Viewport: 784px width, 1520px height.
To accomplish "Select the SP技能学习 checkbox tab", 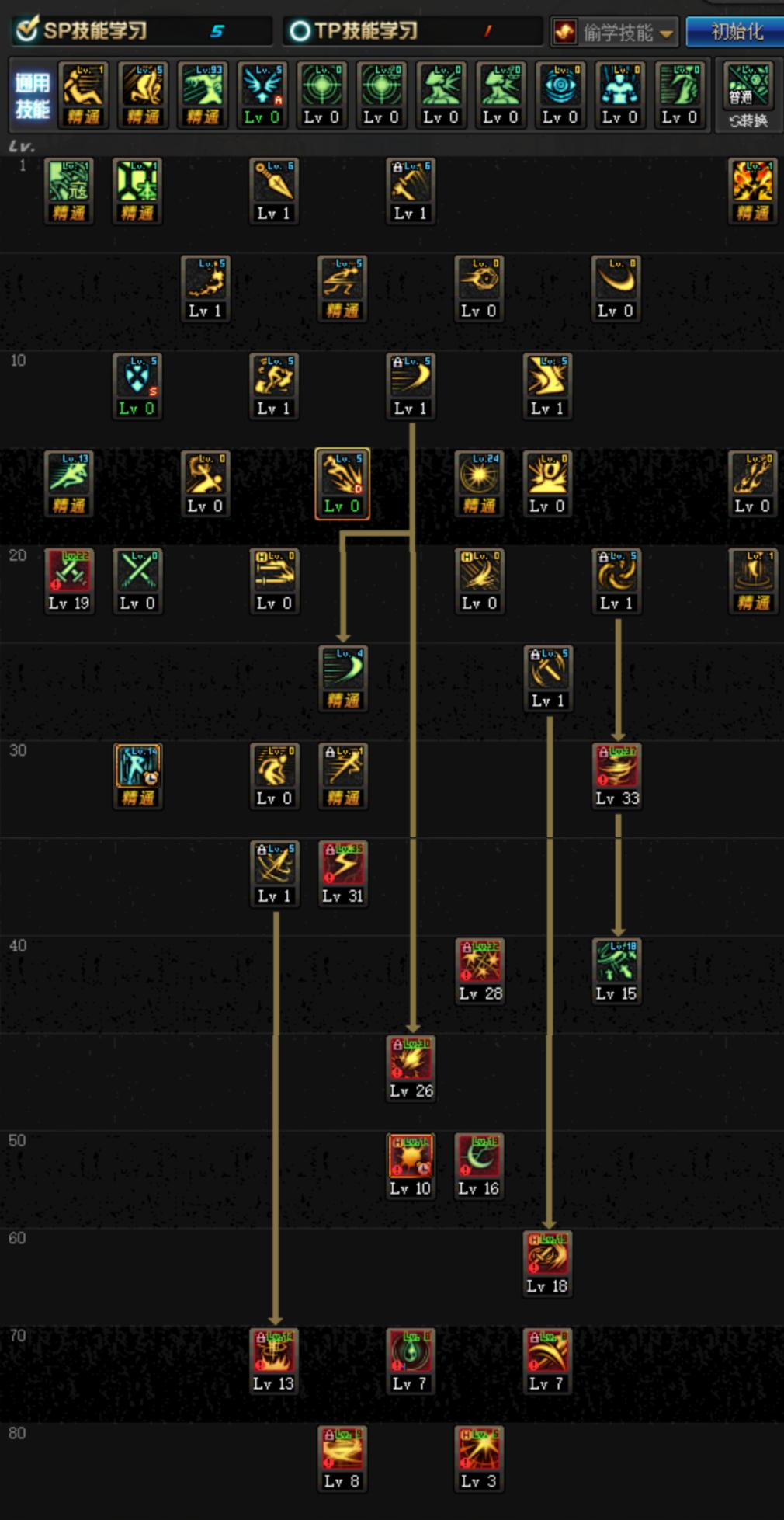I will tap(142, 31).
